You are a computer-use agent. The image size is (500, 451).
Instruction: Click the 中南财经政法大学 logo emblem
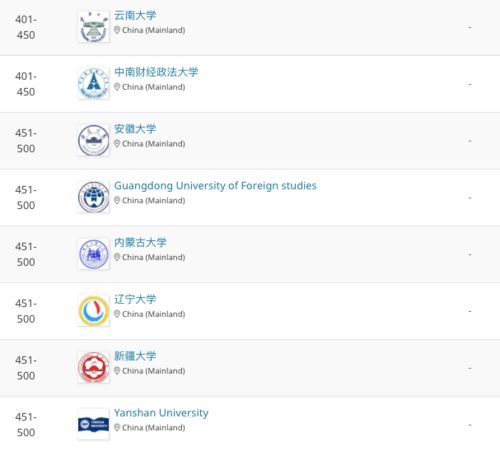(x=94, y=84)
